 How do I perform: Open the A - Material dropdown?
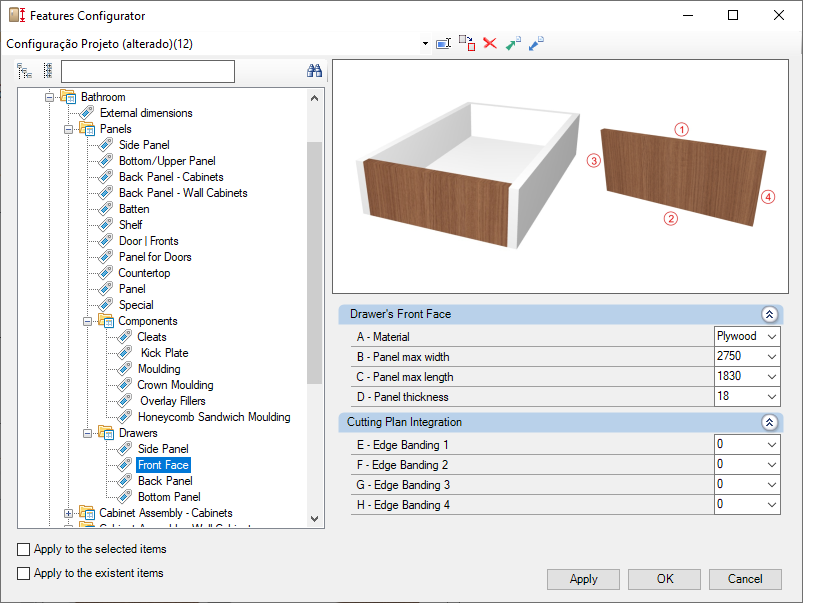[772, 337]
